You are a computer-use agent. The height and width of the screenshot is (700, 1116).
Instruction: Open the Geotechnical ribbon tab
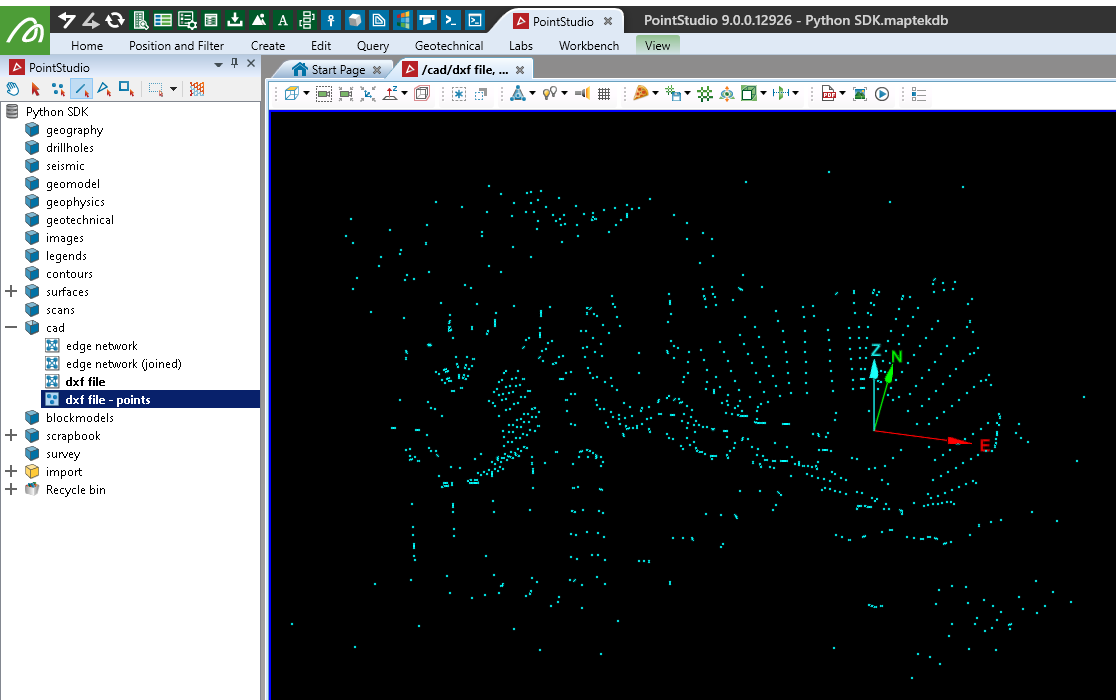click(x=449, y=46)
